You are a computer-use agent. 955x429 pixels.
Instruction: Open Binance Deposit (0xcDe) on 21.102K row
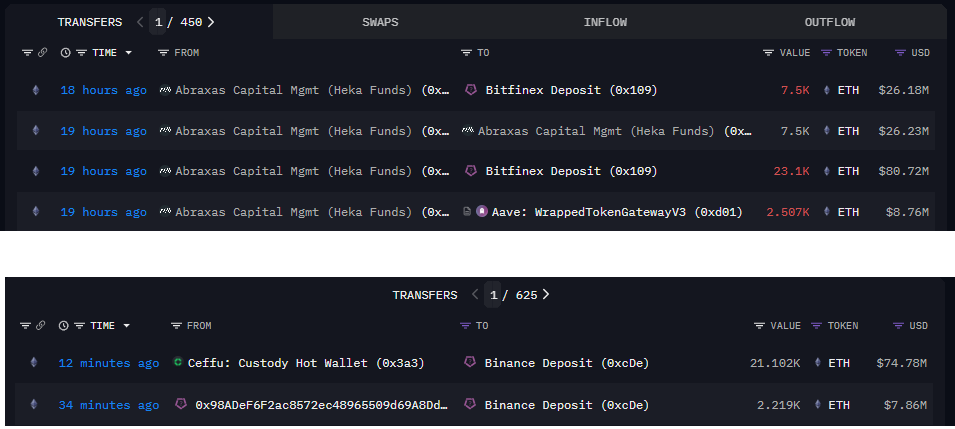coord(567,363)
